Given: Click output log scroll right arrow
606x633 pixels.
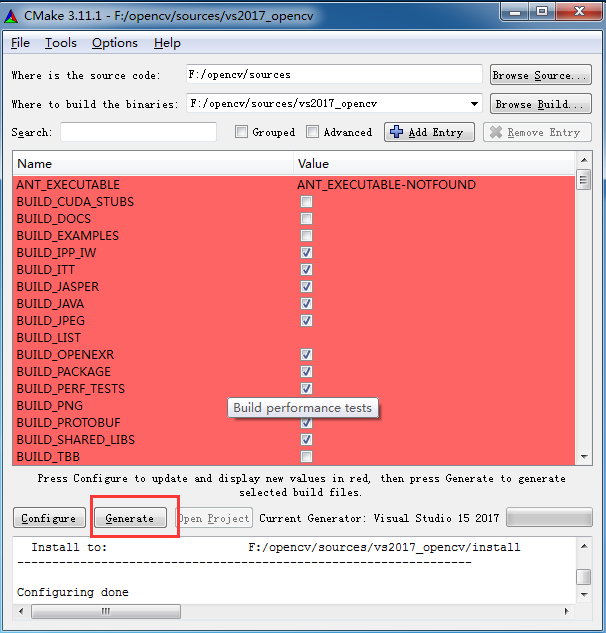Looking at the screenshot, I should pyautogui.click(x=566, y=611).
